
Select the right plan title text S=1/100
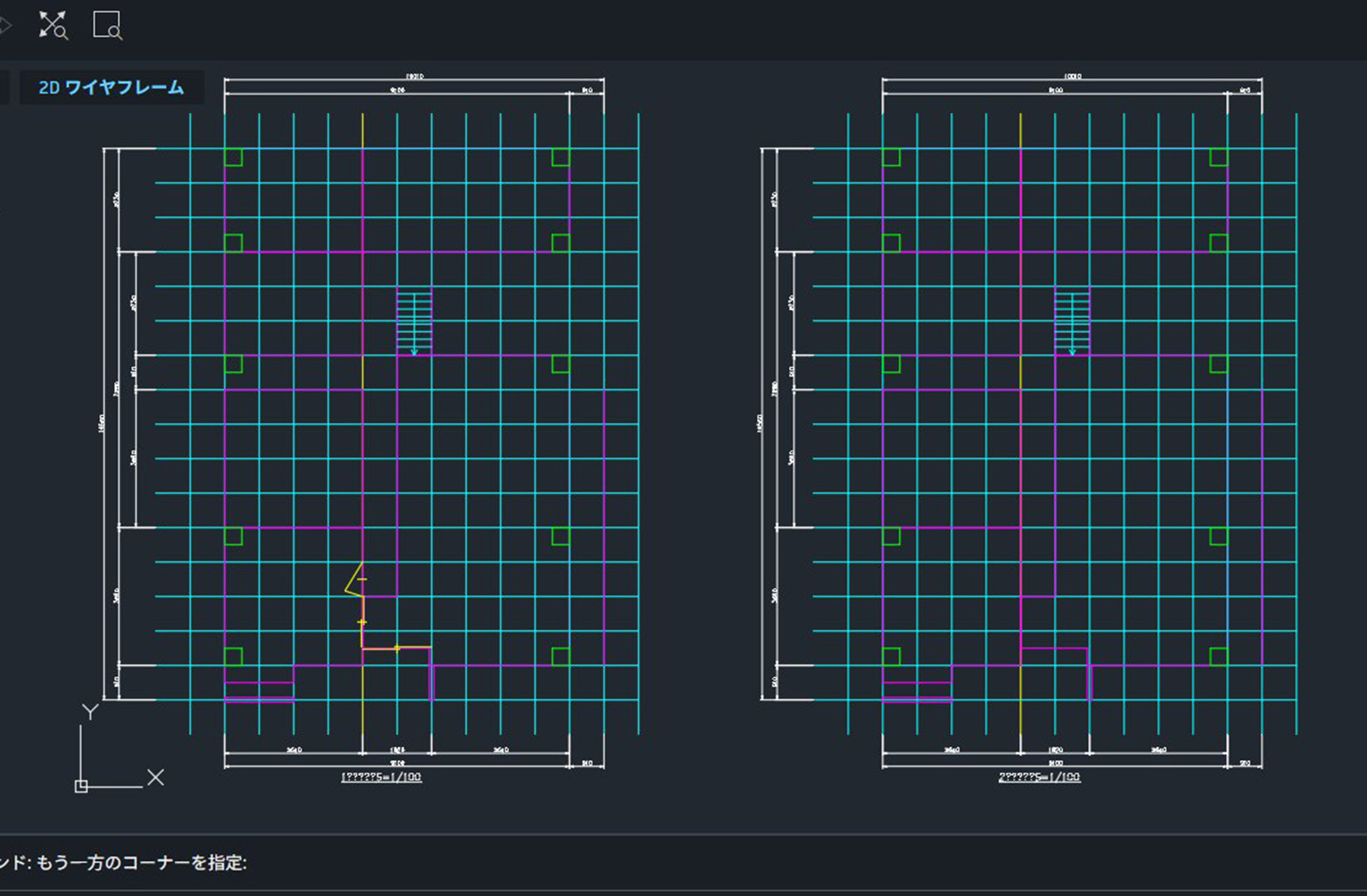(x=1039, y=777)
